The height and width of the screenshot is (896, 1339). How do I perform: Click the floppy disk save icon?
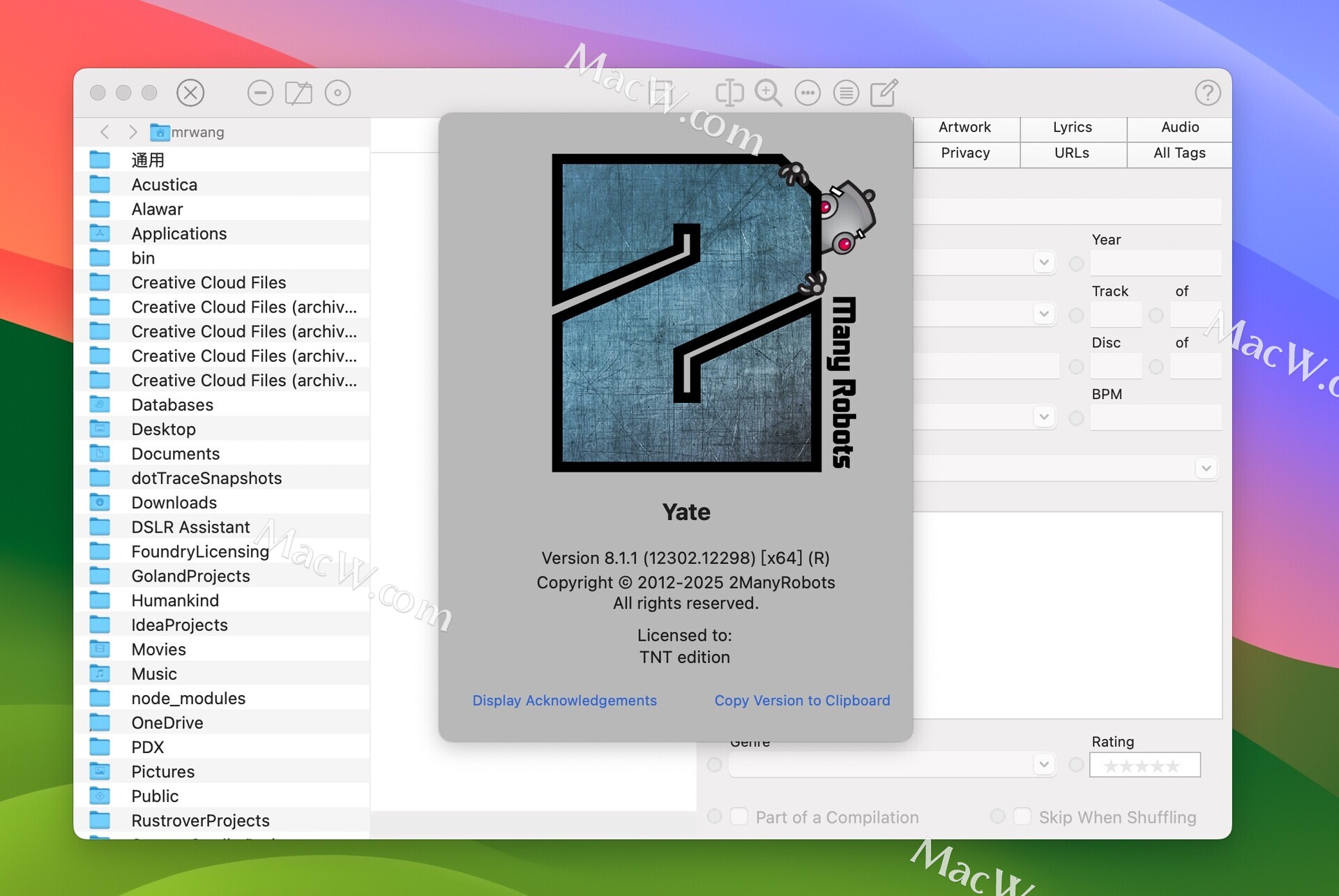[x=660, y=93]
